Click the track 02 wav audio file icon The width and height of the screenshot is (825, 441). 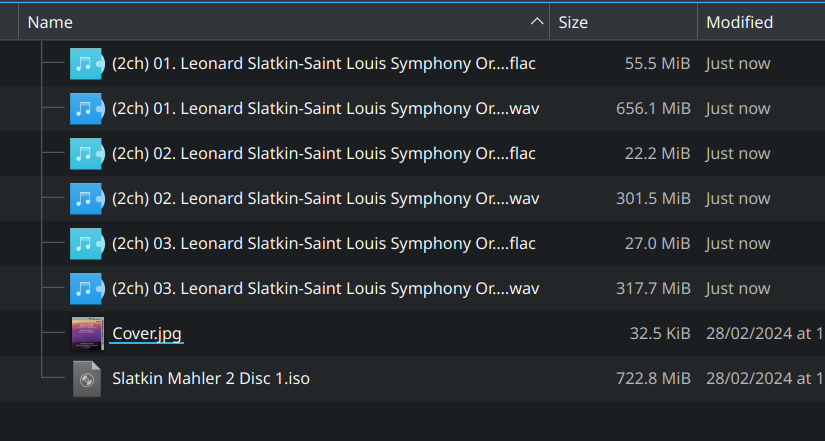point(87,198)
